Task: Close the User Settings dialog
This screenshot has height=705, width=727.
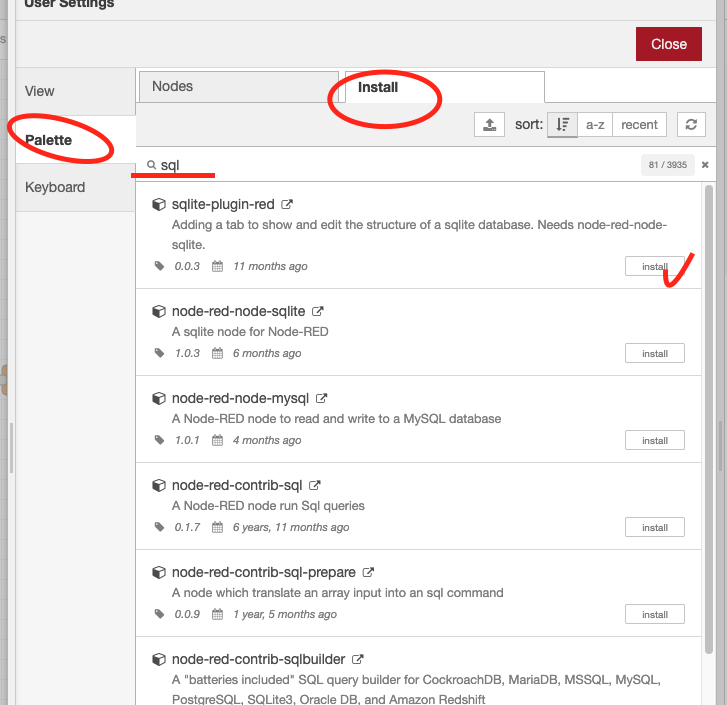Action: (669, 44)
